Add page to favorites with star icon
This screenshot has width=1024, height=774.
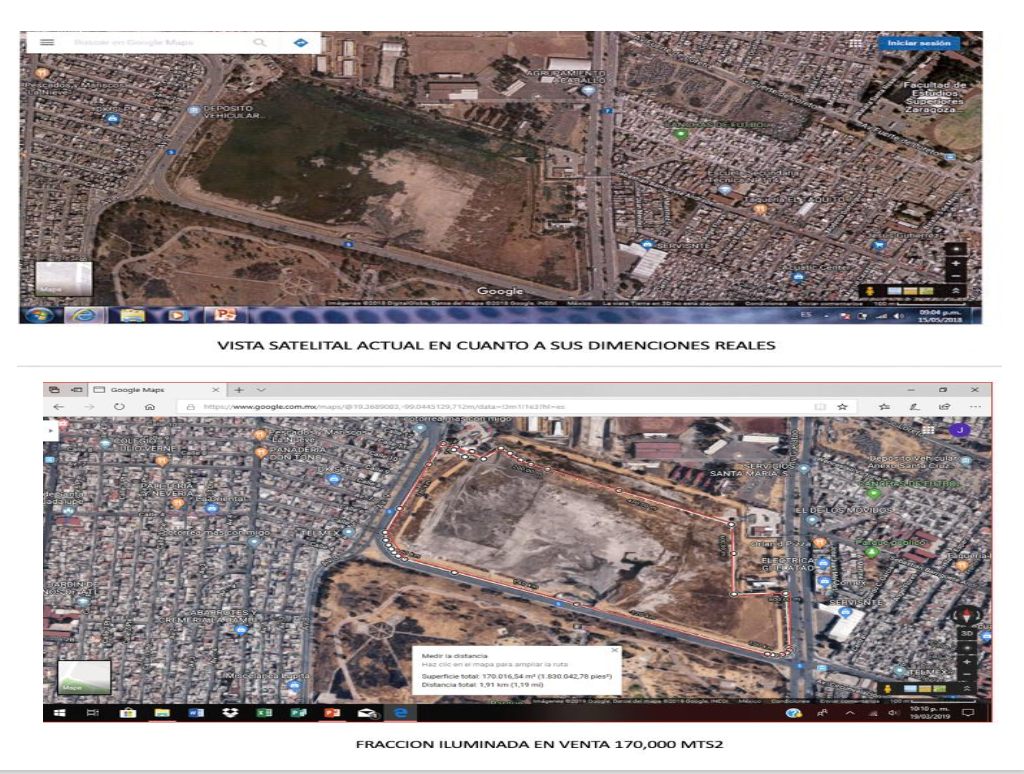tap(842, 407)
